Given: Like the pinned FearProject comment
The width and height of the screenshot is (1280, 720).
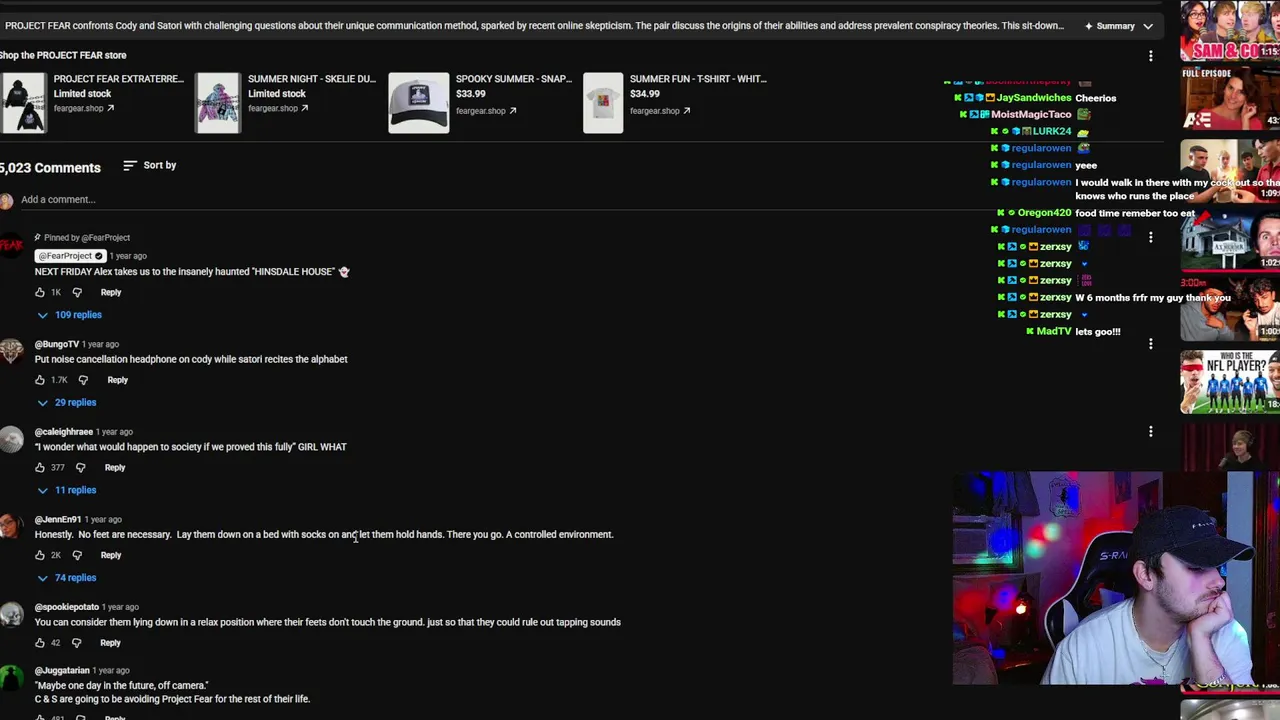Looking at the screenshot, I should click(40, 292).
